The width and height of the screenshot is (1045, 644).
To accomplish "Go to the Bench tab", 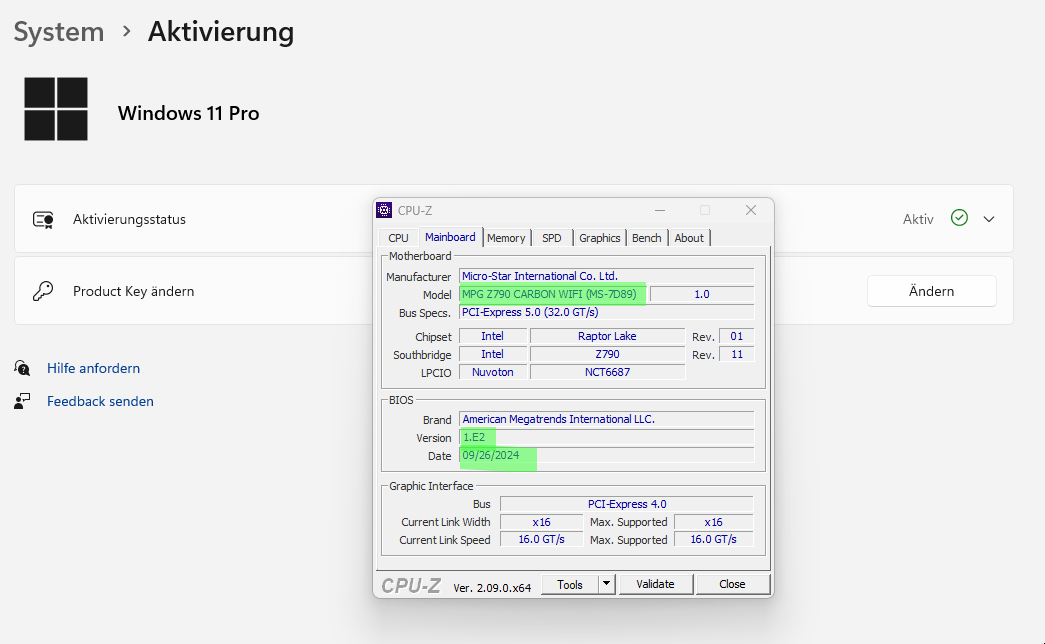I will (x=646, y=238).
